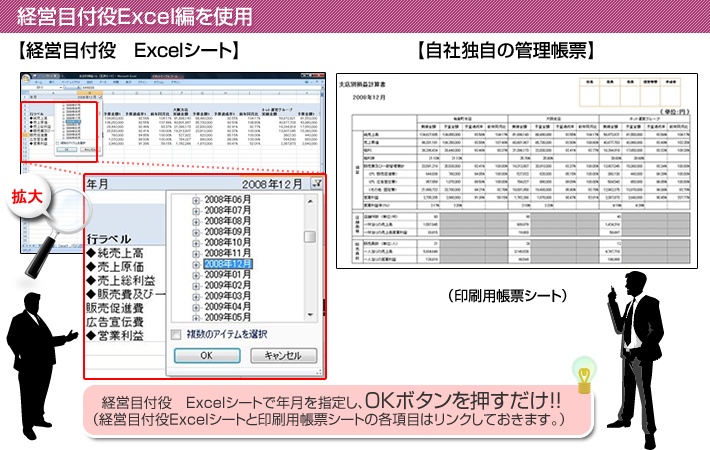Image resolution: width=710 pixels, height=450 pixels.
Task: Enable the 複数のアイテムを選択 checkbox in enlarged dialog
Action: [x=176, y=335]
